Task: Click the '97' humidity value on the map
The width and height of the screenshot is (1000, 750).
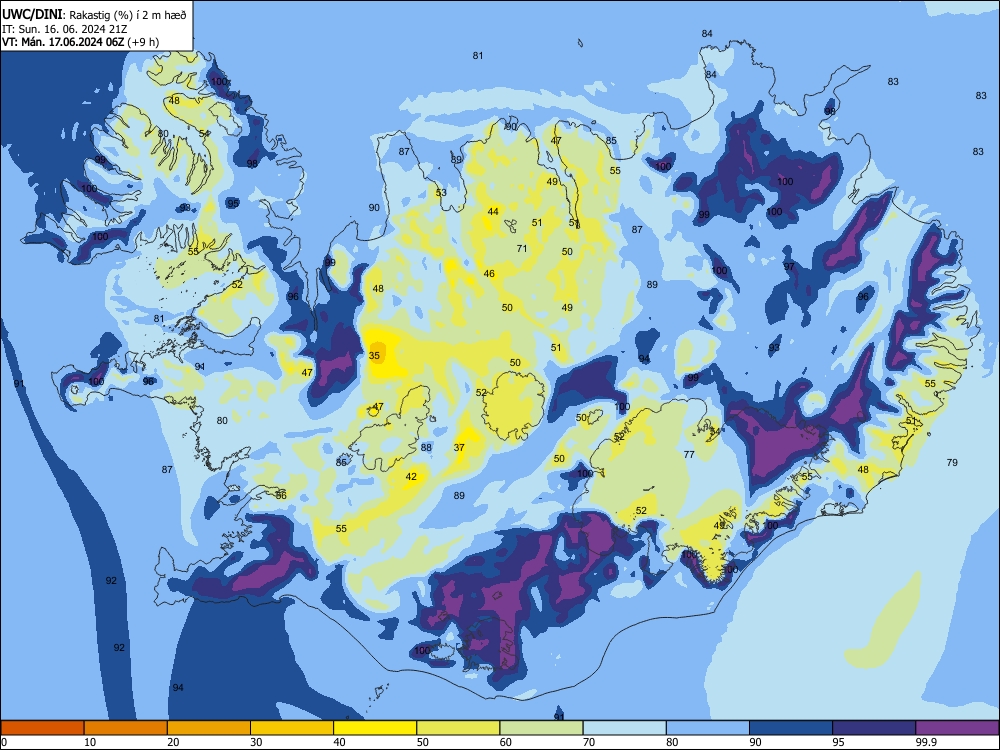Action: pyautogui.click(x=789, y=267)
